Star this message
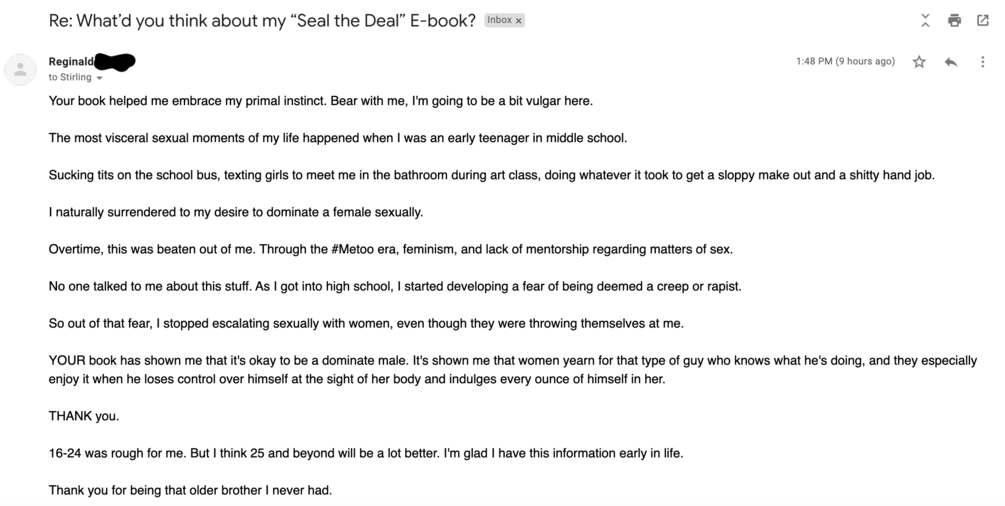Screen dimensions: 1005x506 point(919,62)
